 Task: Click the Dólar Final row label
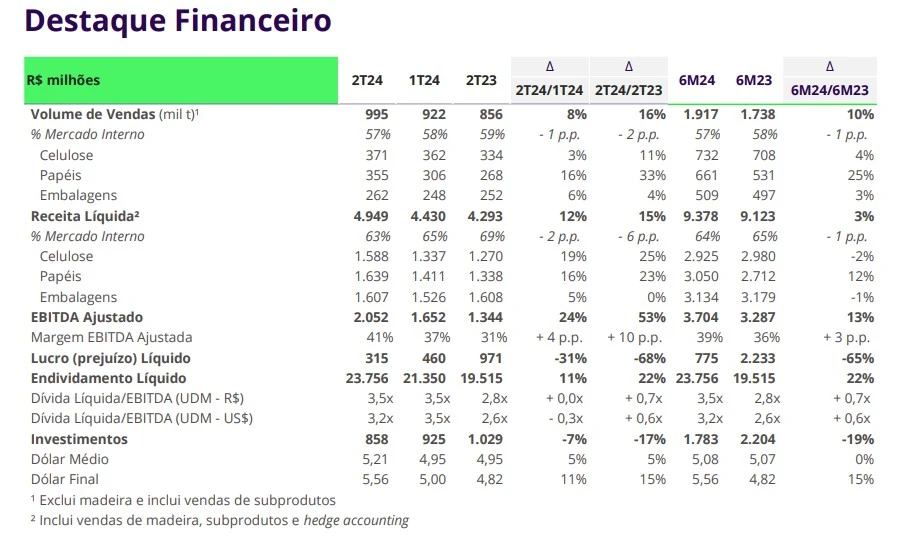(64, 479)
